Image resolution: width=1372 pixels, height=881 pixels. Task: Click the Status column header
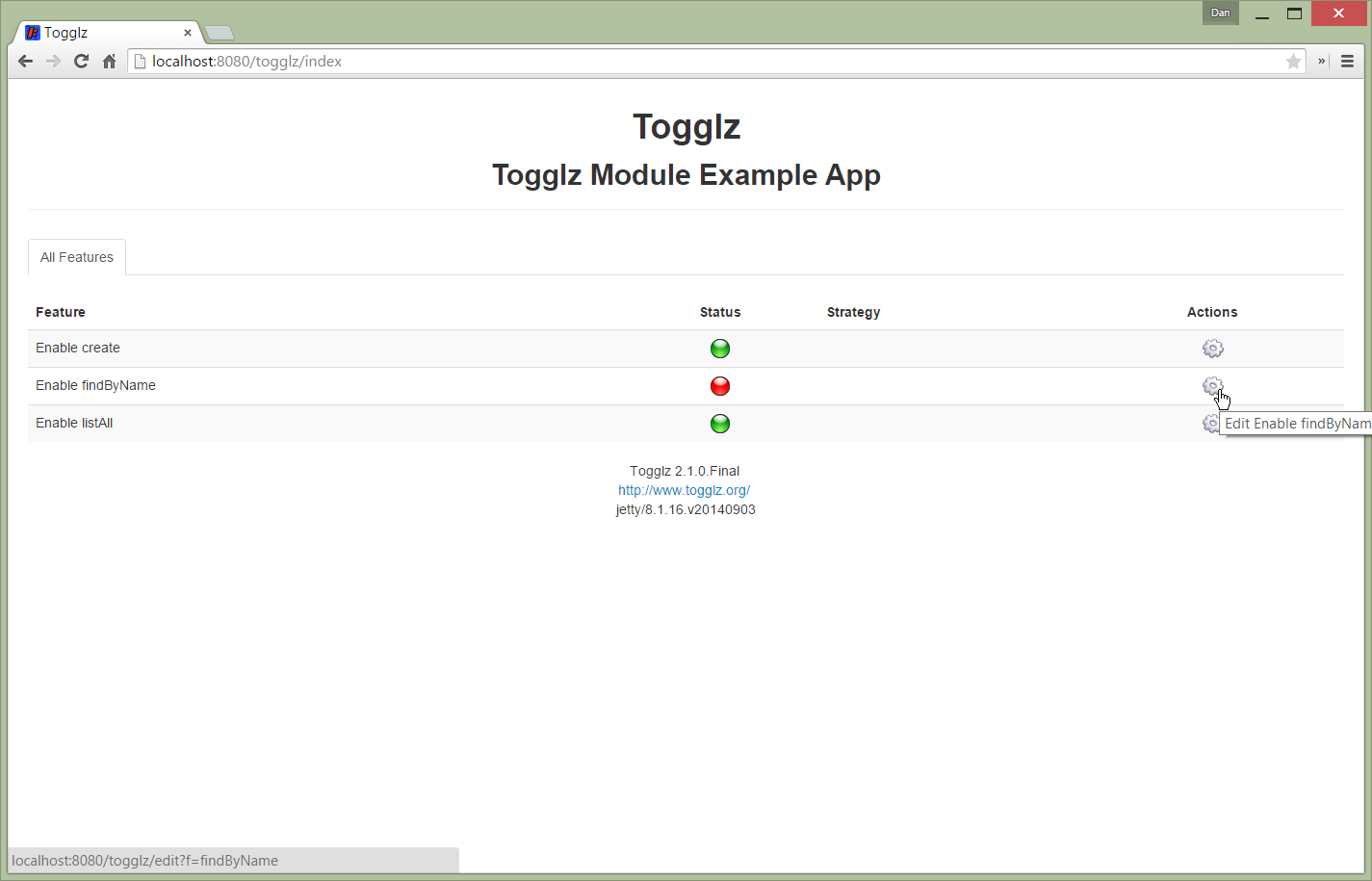[720, 312]
